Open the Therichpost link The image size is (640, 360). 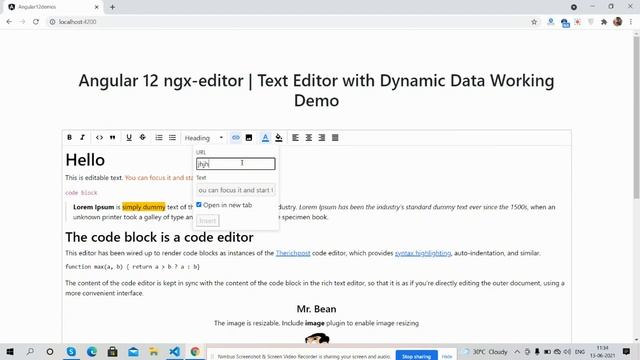pyautogui.click(x=293, y=253)
